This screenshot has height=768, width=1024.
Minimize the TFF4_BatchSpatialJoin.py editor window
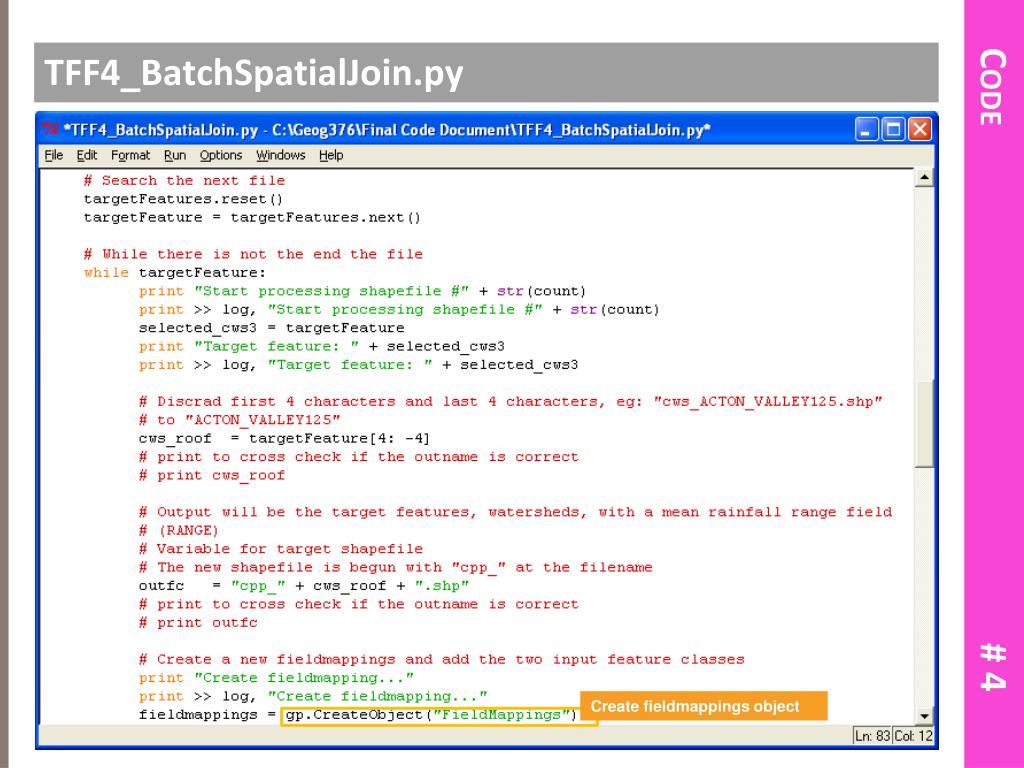[867, 129]
